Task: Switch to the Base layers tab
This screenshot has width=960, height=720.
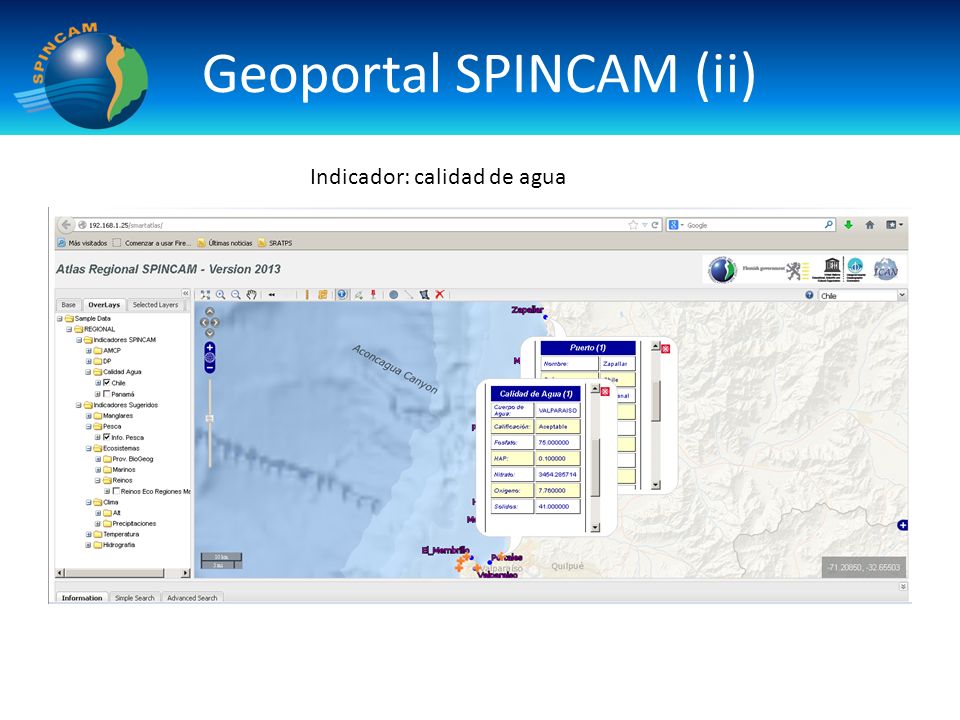Action: click(x=69, y=305)
